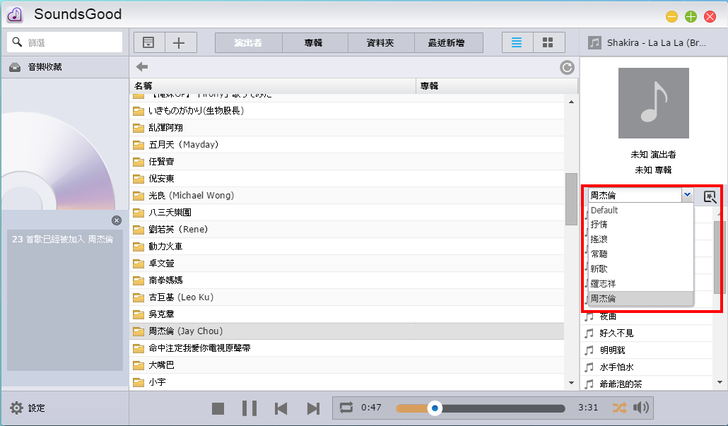
Task: Pause the current song
Action: tap(250, 408)
